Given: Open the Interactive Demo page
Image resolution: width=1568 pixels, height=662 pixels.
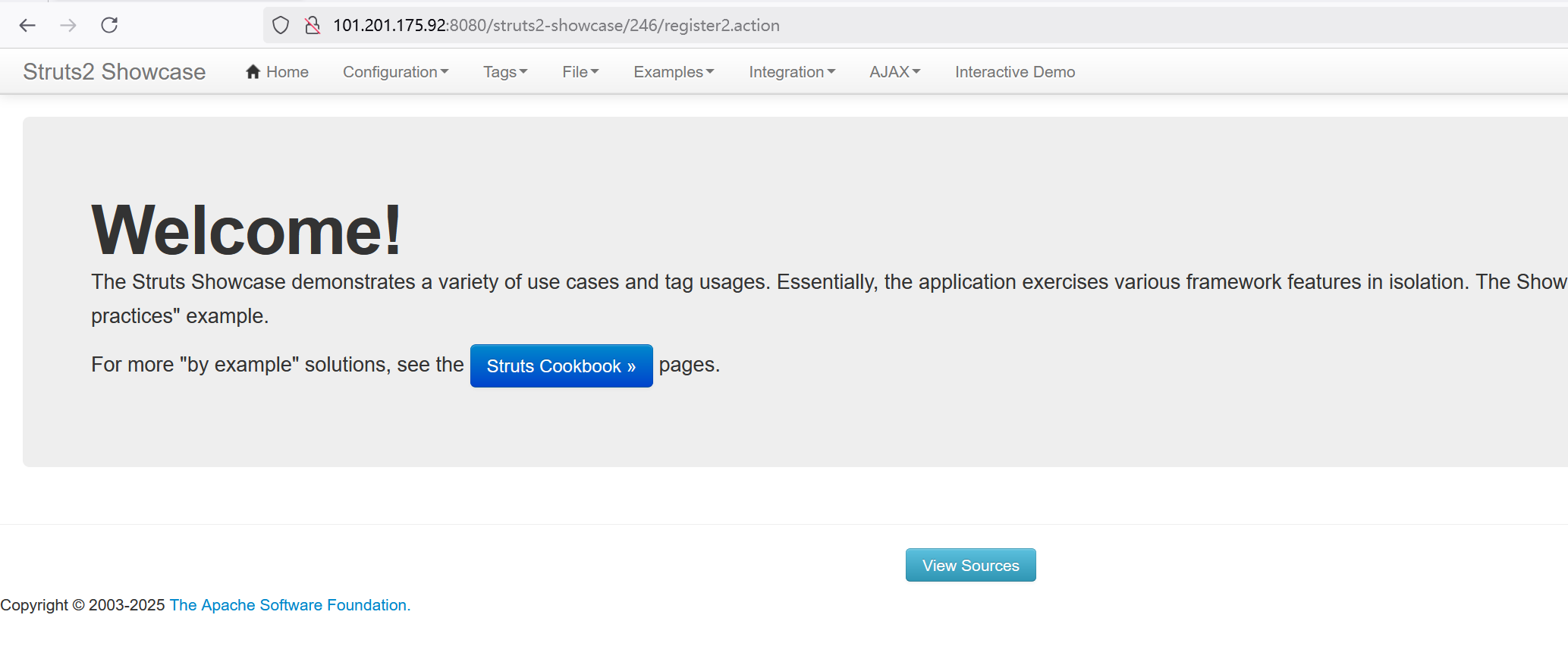Looking at the screenshot, I should [1015, 71].
